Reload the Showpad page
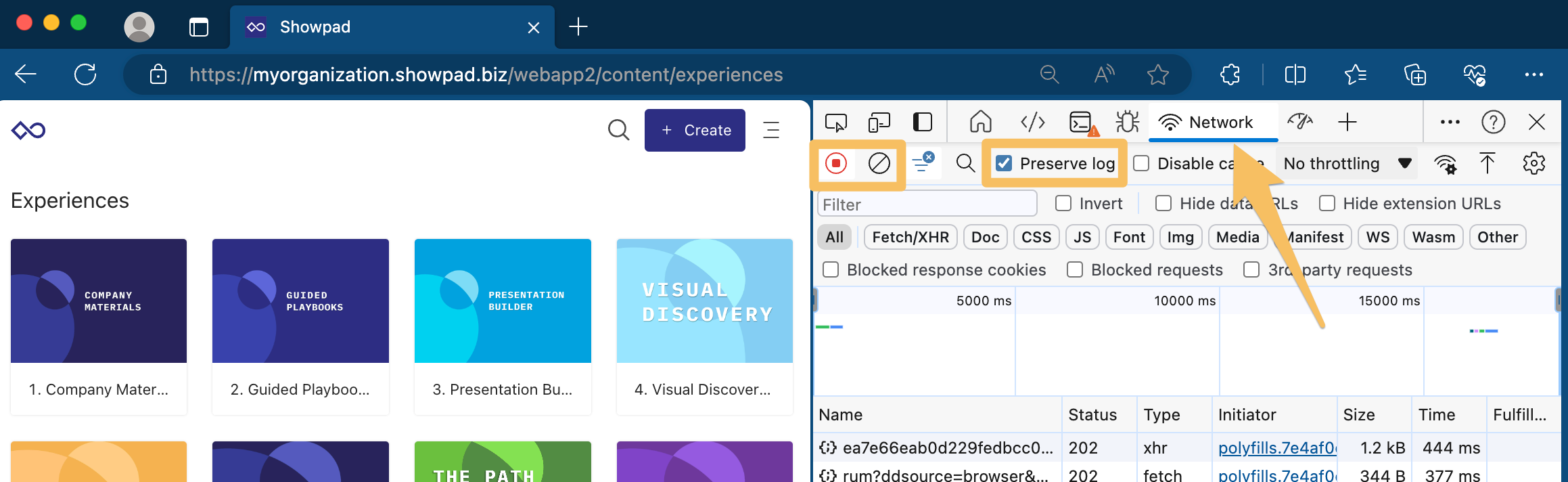The image size is (1568, 482). (85, 74)
